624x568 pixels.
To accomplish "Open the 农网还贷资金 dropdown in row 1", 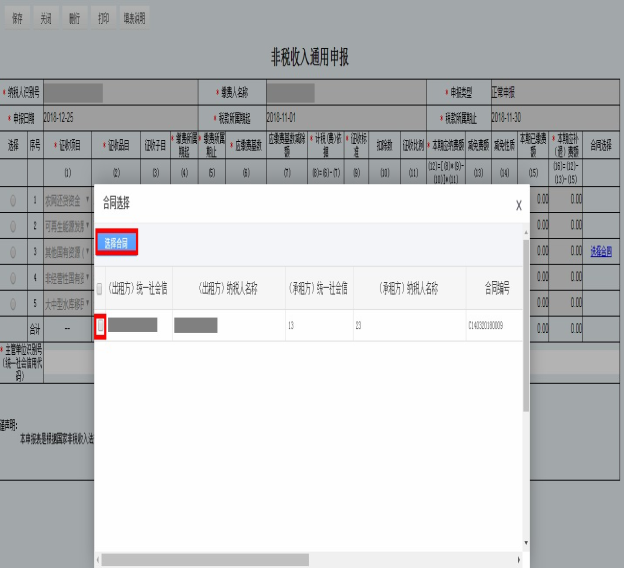I will 67,200.
